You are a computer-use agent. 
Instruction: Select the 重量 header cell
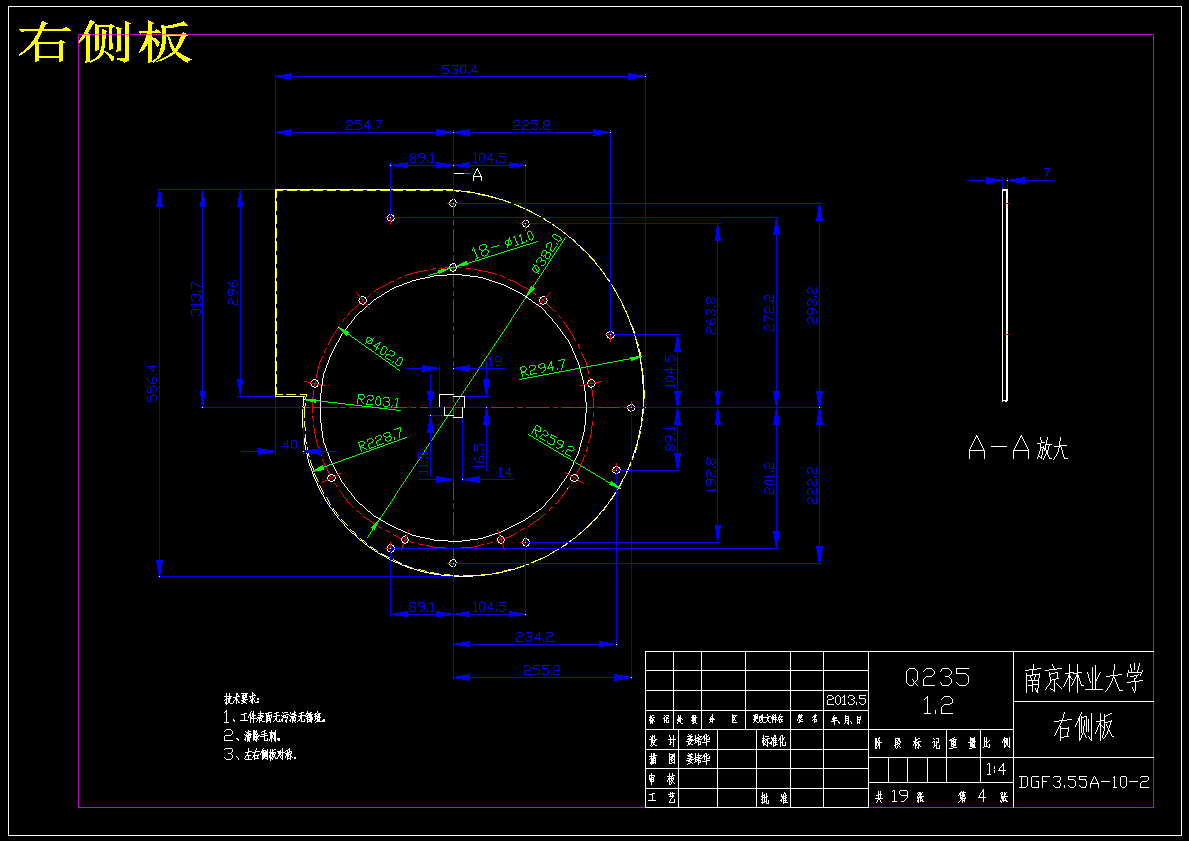click(963, 744)
